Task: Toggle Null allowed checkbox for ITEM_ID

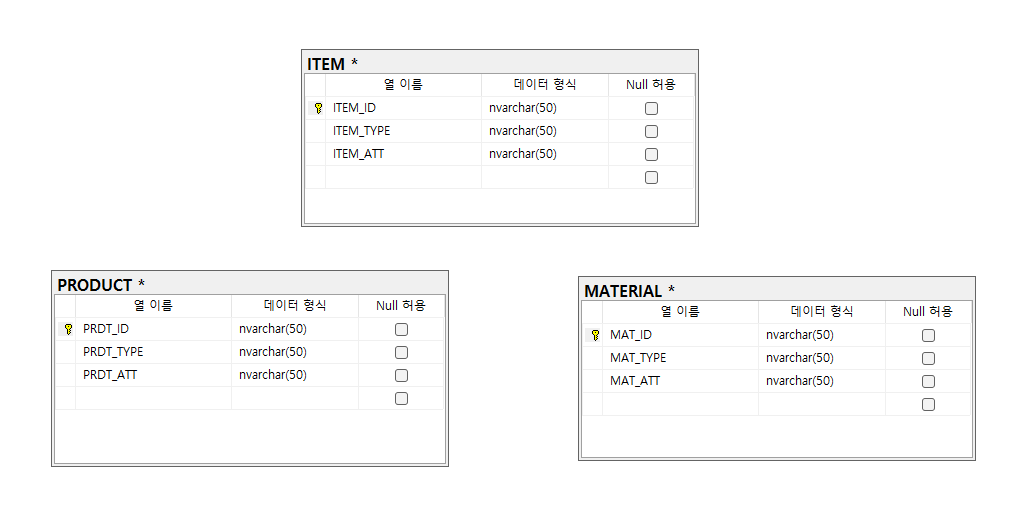Action: [651, 108]
